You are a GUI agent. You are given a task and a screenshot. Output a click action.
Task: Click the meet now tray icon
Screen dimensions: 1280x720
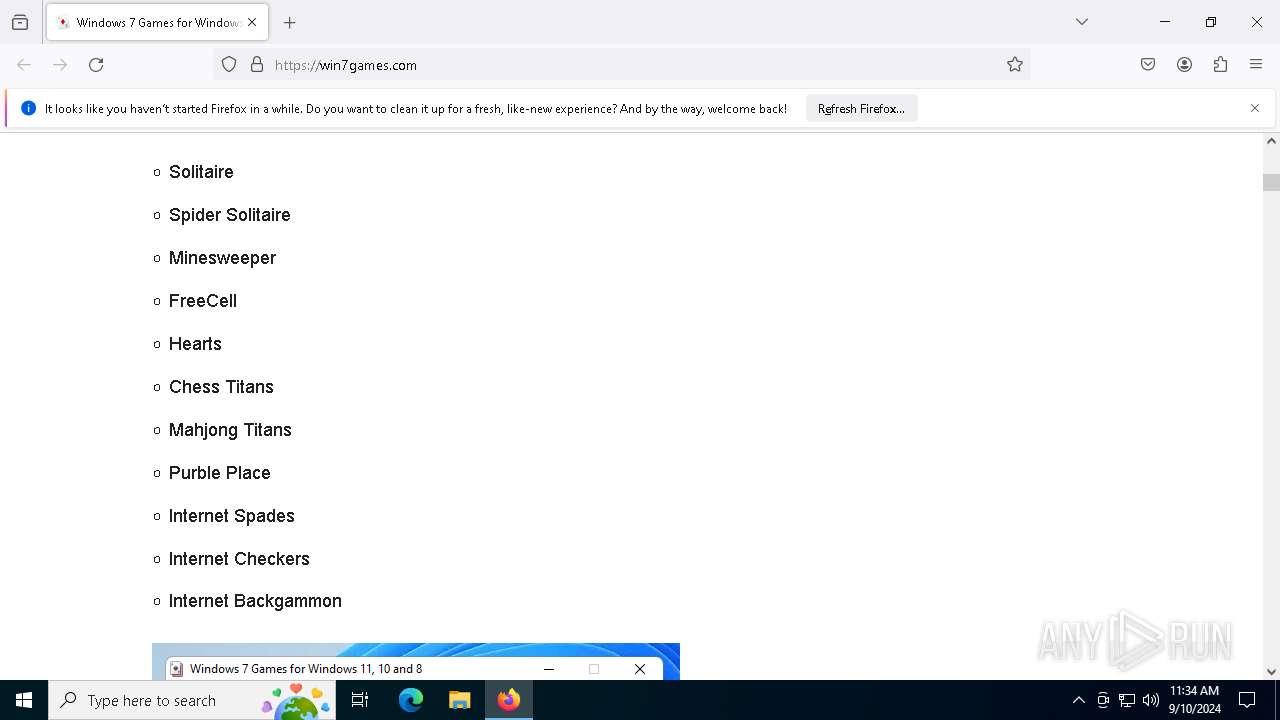pyautogui.click(x=1103, y=700)
